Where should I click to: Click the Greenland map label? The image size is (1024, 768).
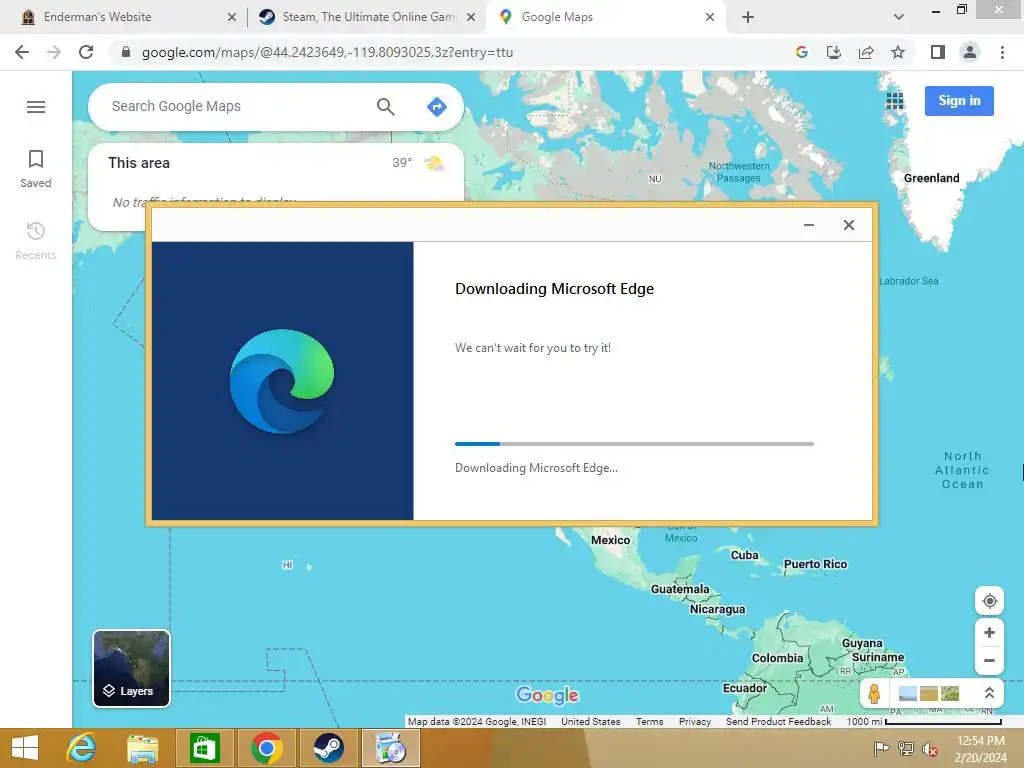tap(931, 178)
